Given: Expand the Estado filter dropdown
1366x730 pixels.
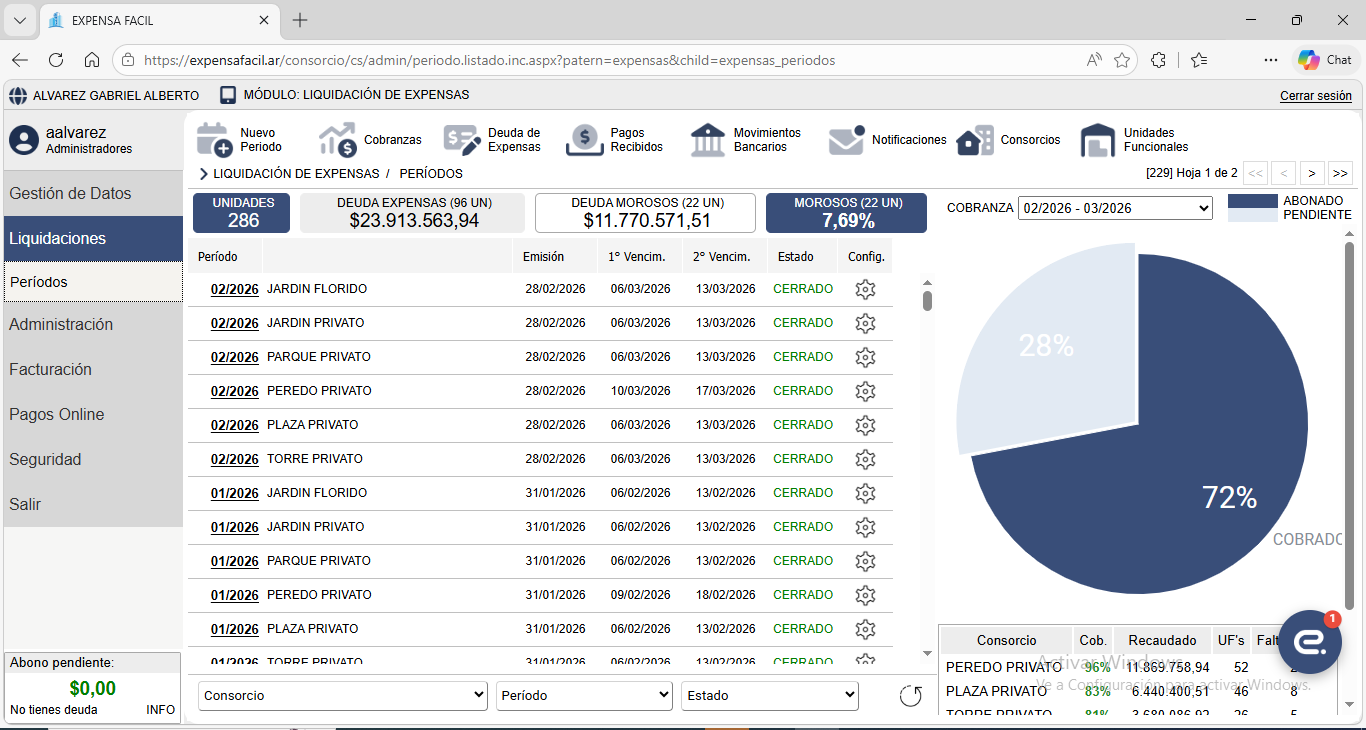Looking at the screenshot, I should pyautogui.click(x=769, y=696).
